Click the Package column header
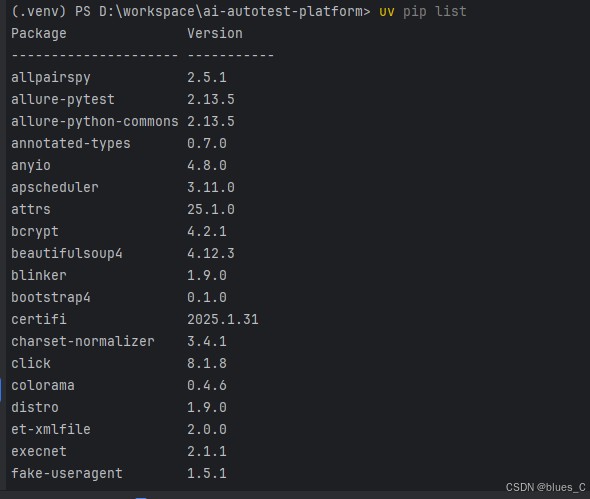This screenshot has height=499, width=590. [39, 33]
